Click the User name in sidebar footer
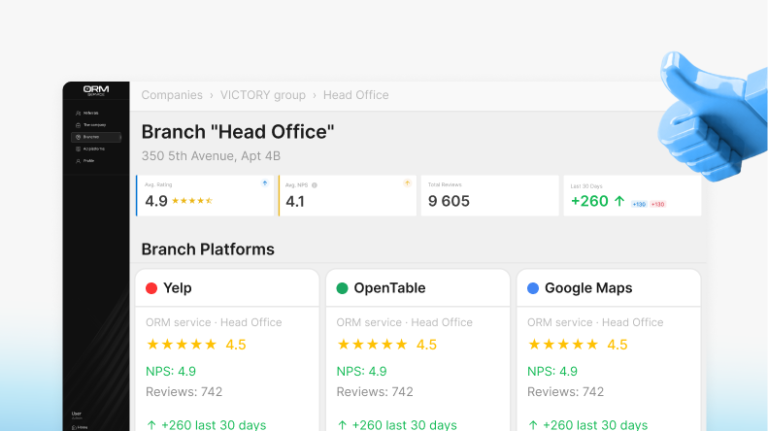This screenshot has width=768, height=431. pyautogui.click(x=76, y=414)
